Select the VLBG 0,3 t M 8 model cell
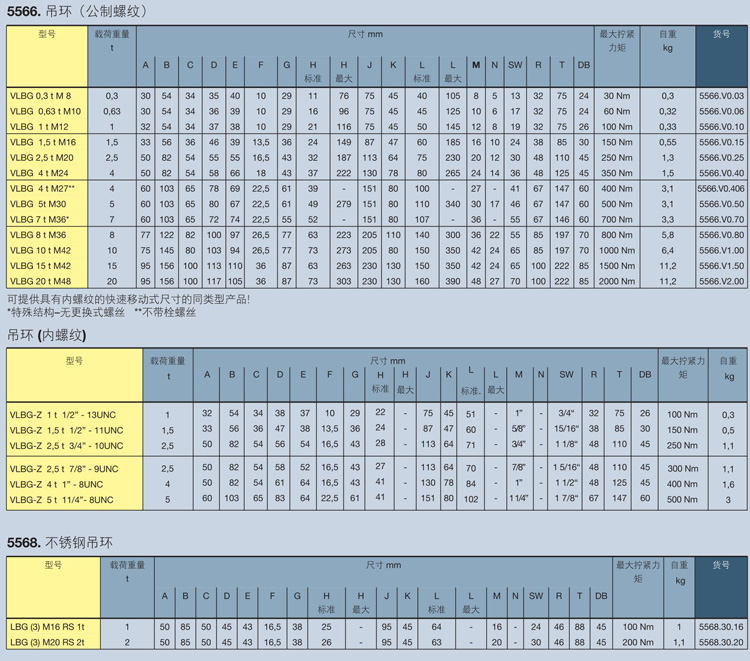The width and height of the screenshot is (750, 661). click(40, 96)
